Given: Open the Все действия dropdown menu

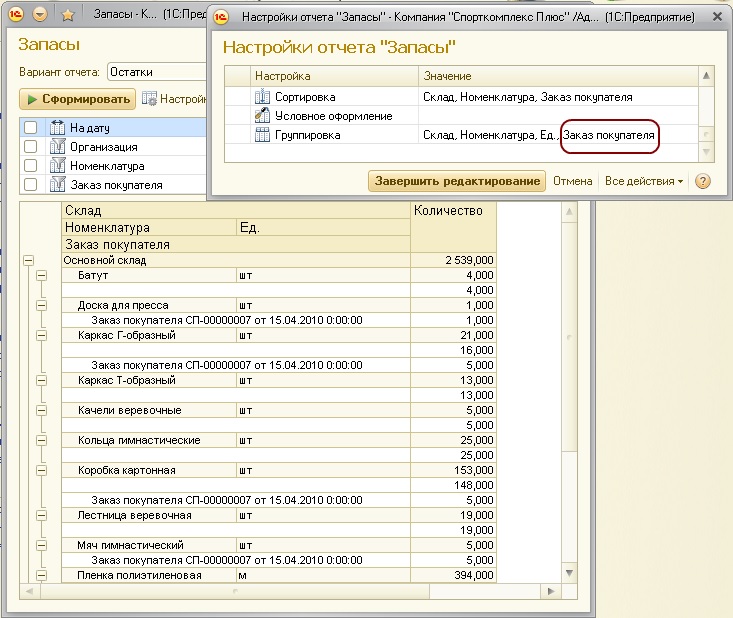Looking at the screenshot, I should (x=644, y=181).
